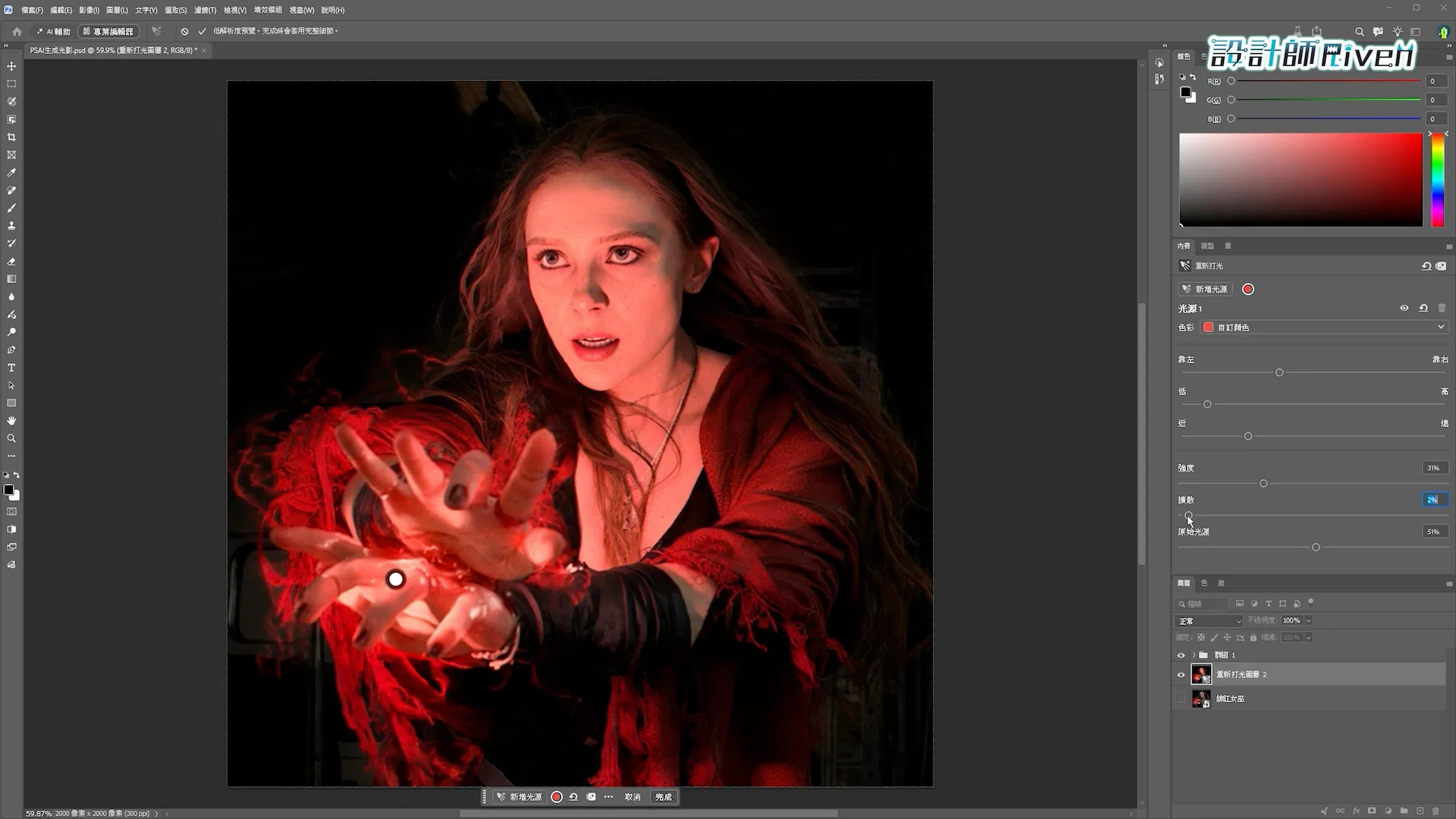Open the 檔案(F) menu

tap(32, 10)
